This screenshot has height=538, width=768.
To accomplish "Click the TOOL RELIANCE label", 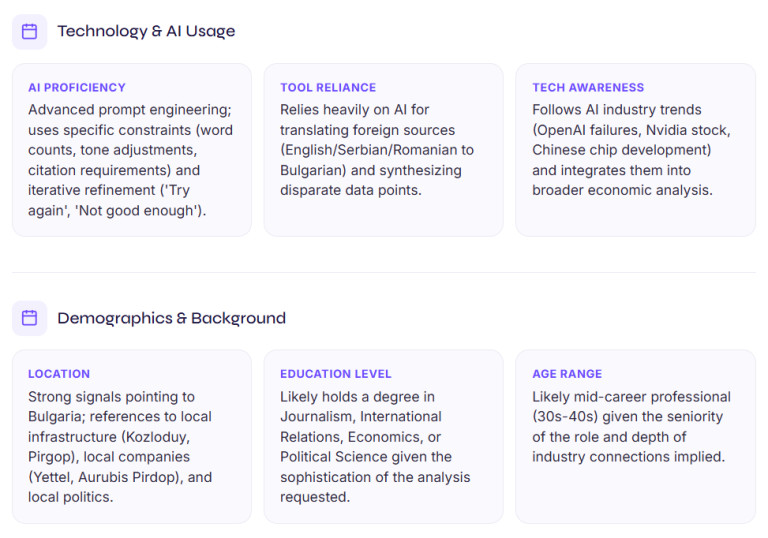I will (328, 88).
